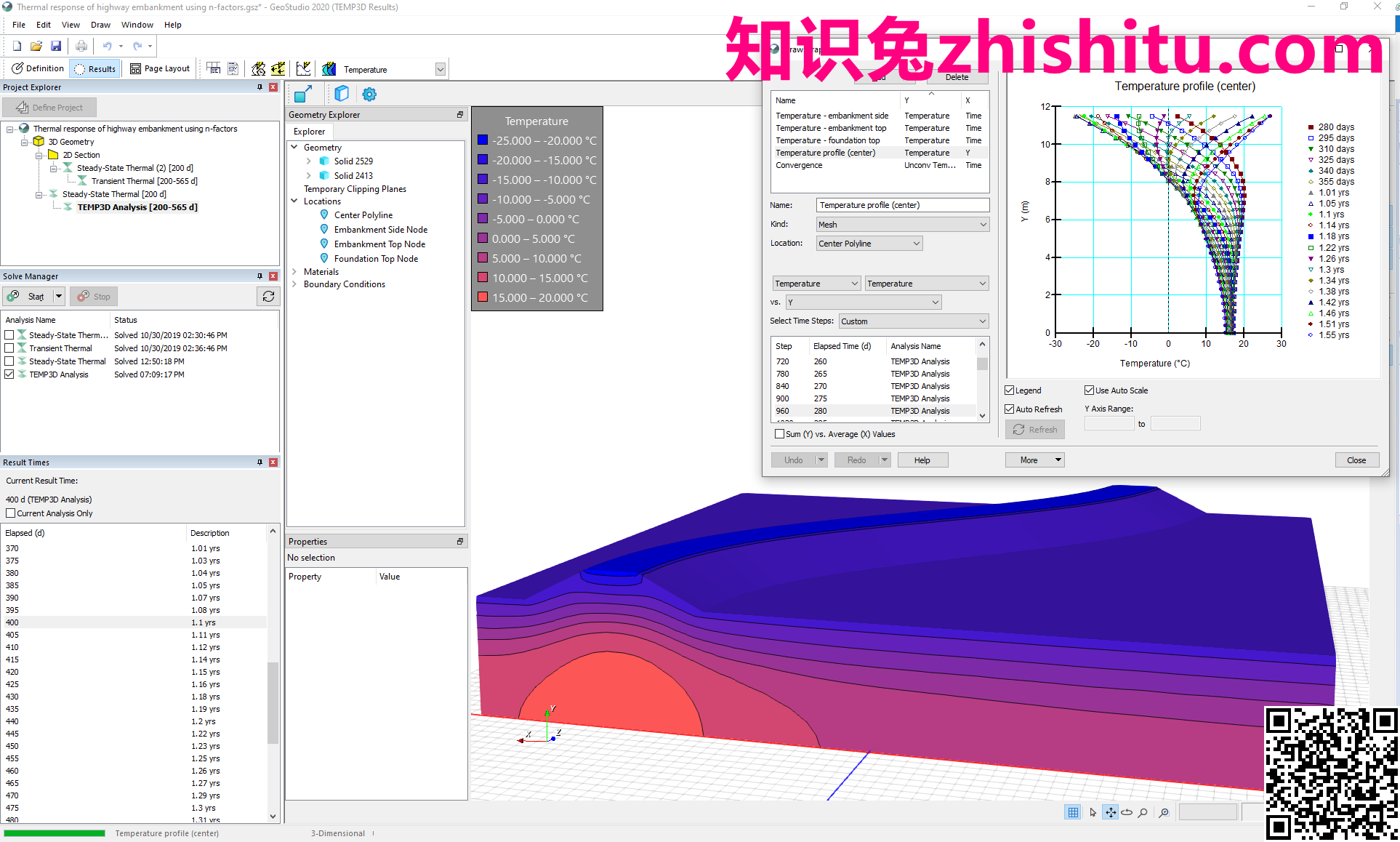The image size is (1400, 842).
Task: Click the teal box with arrow icon
Action: tap(303, 94)
